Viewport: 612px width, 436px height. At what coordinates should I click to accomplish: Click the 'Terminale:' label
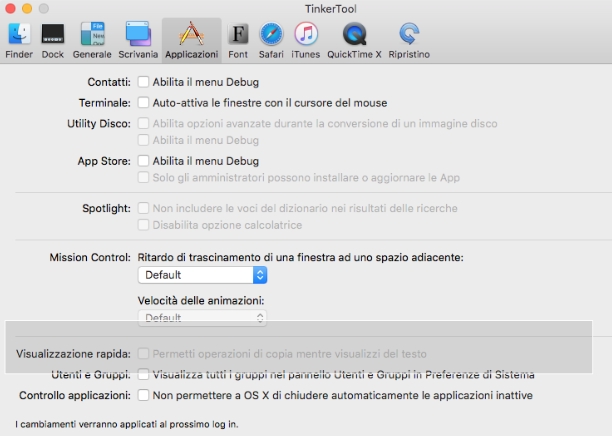[105, 103]
